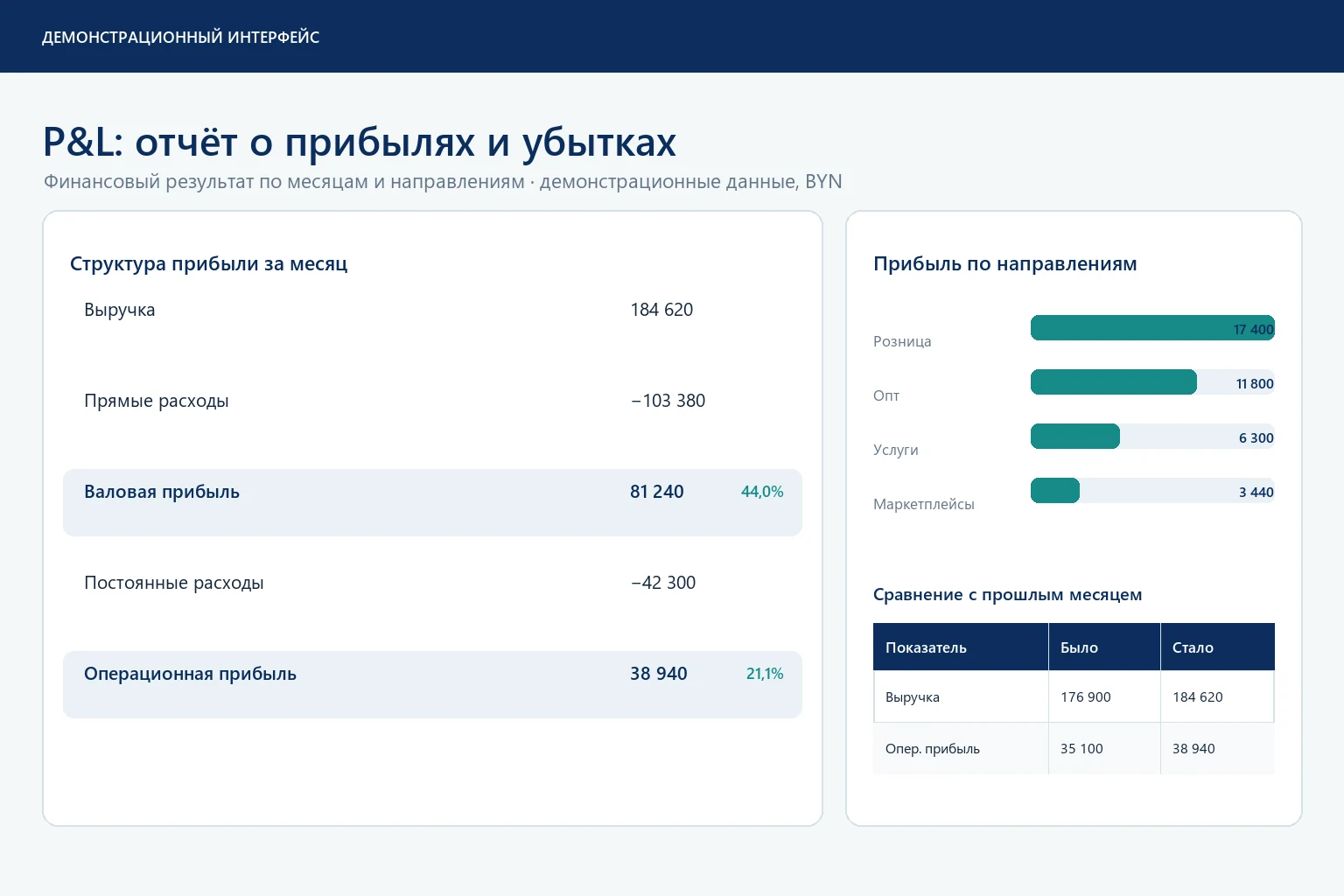Click gross profit value '81 240'

(657, 492)
